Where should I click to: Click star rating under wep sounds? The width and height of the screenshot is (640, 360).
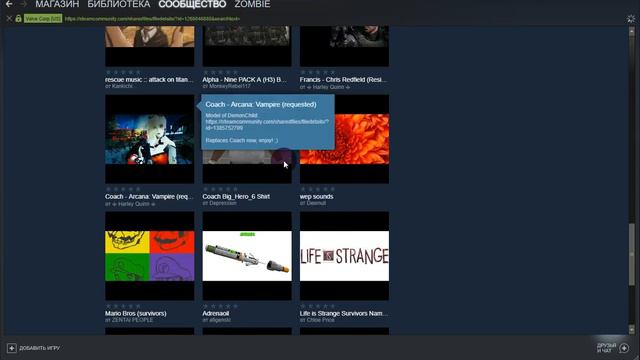318,189
